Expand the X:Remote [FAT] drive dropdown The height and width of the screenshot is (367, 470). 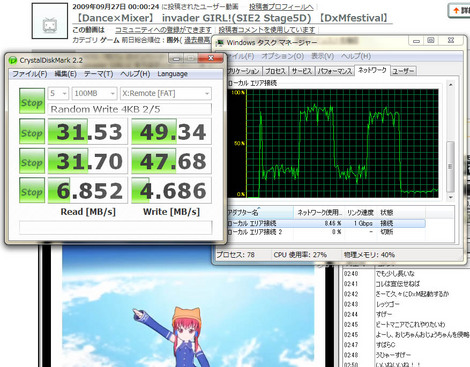(x=166, y=93)
